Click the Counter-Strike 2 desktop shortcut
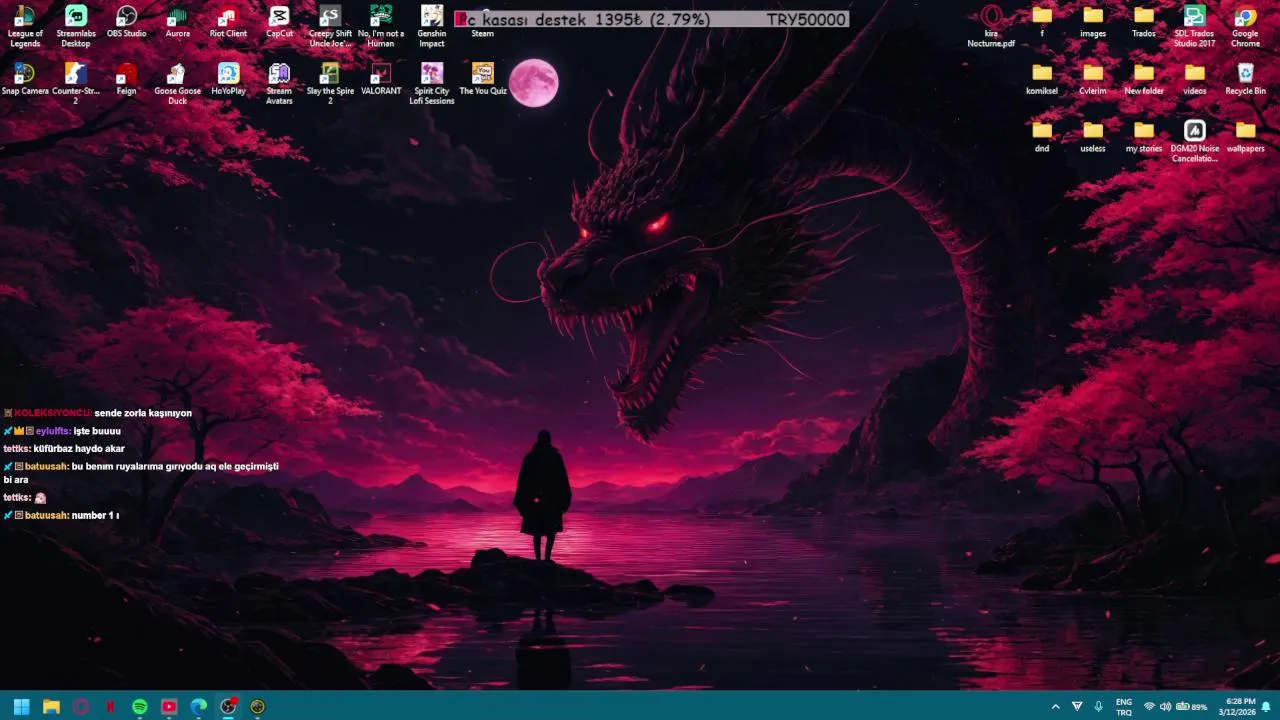1280x720 pixels. [x=76, y=84]
